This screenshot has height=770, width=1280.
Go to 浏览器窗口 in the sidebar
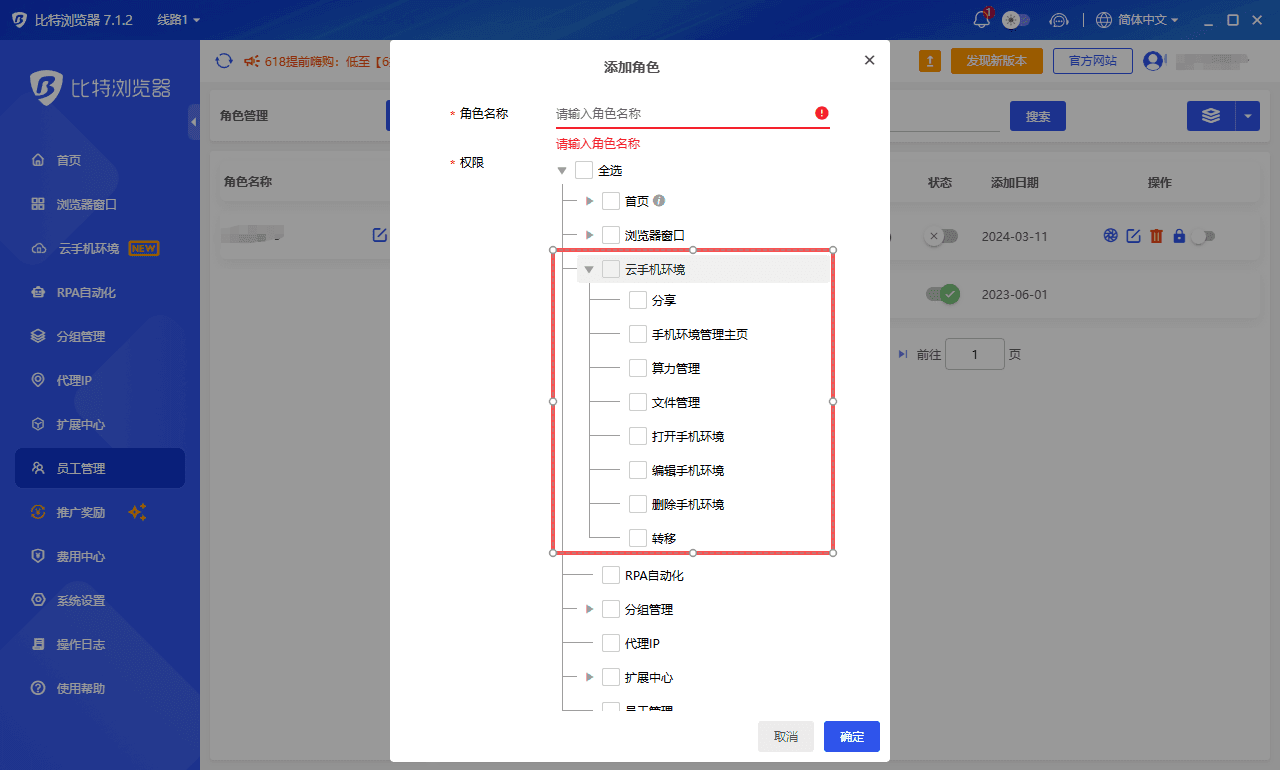100,204
